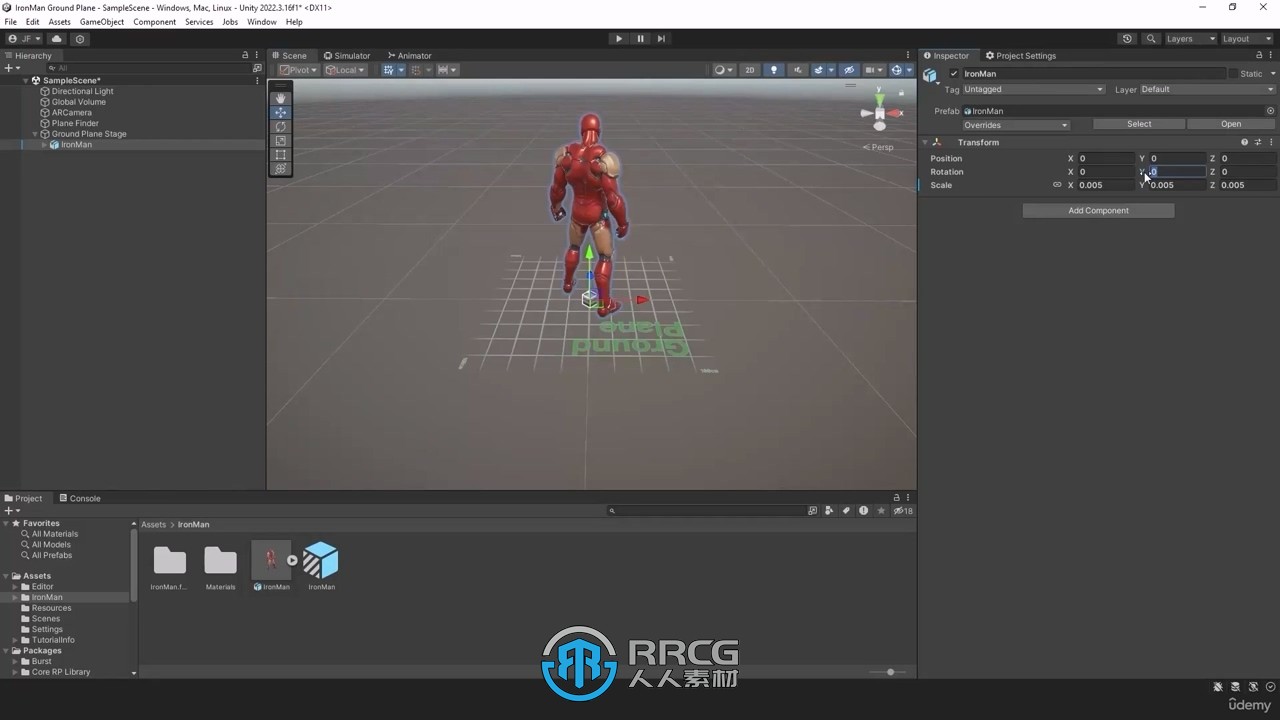
Task: Open the version control settings icon
Action: coord(80,39)
